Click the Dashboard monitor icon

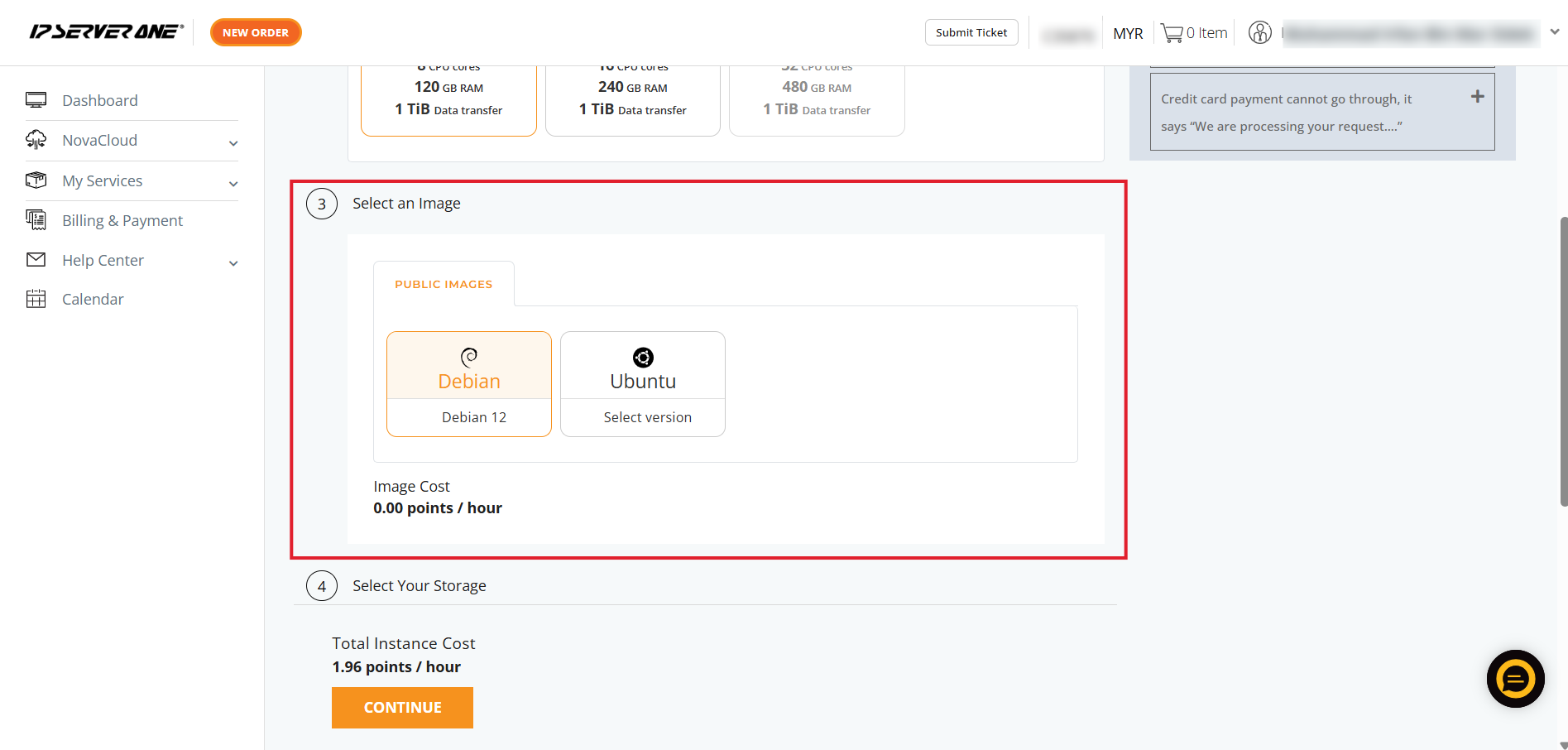36,100
